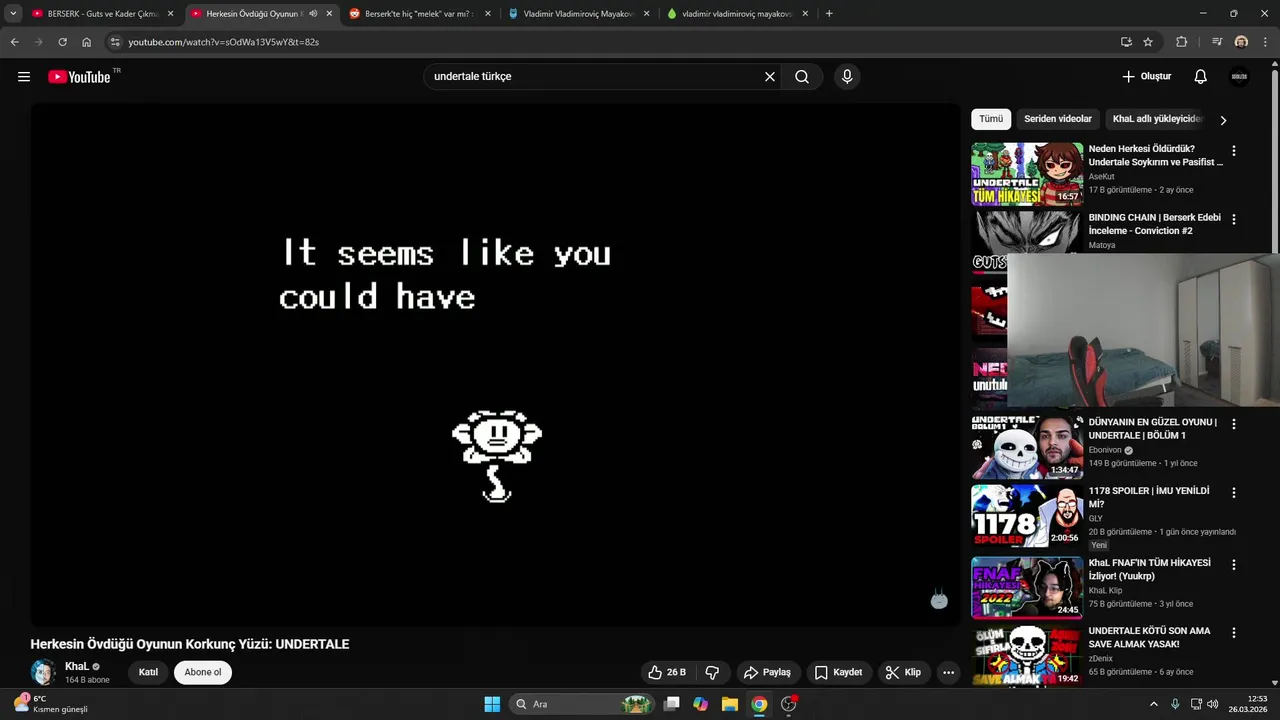
Task: Open options for KhaL FNAF'IN TÜM HİKAYESİ video
Action: tap(1233, 565)
